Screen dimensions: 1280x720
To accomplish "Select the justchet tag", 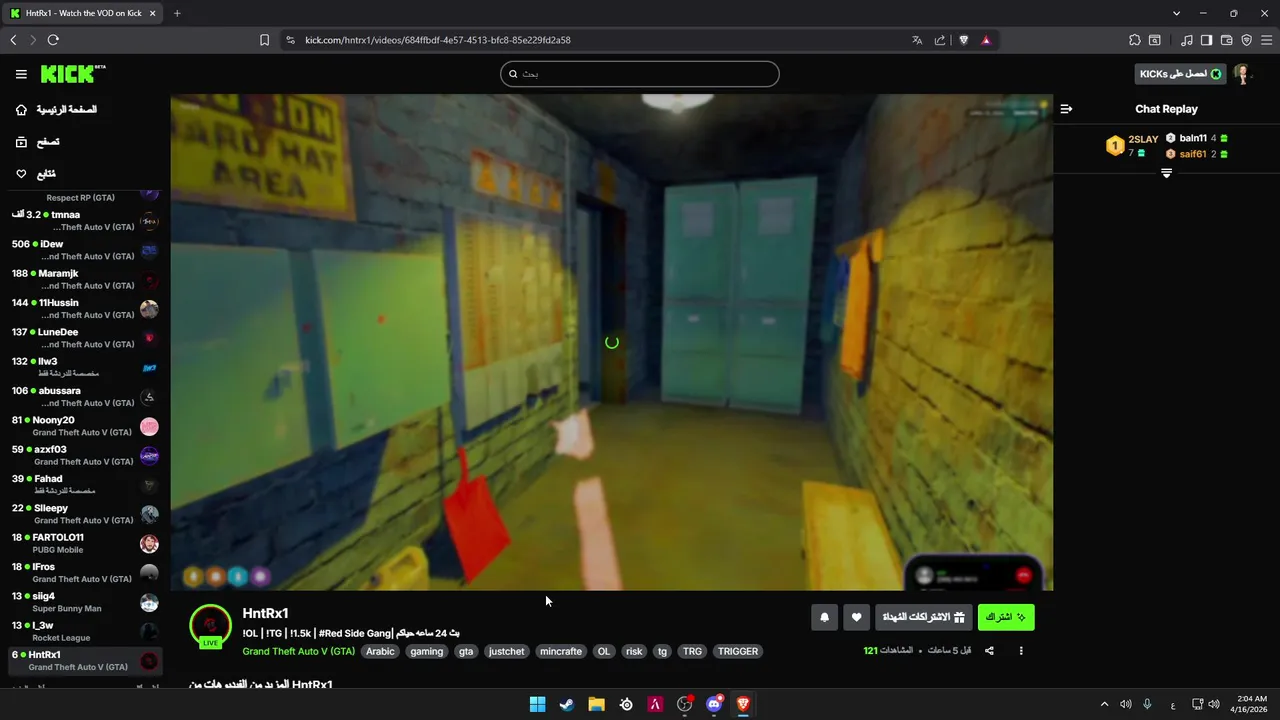I will click(506, 651).
